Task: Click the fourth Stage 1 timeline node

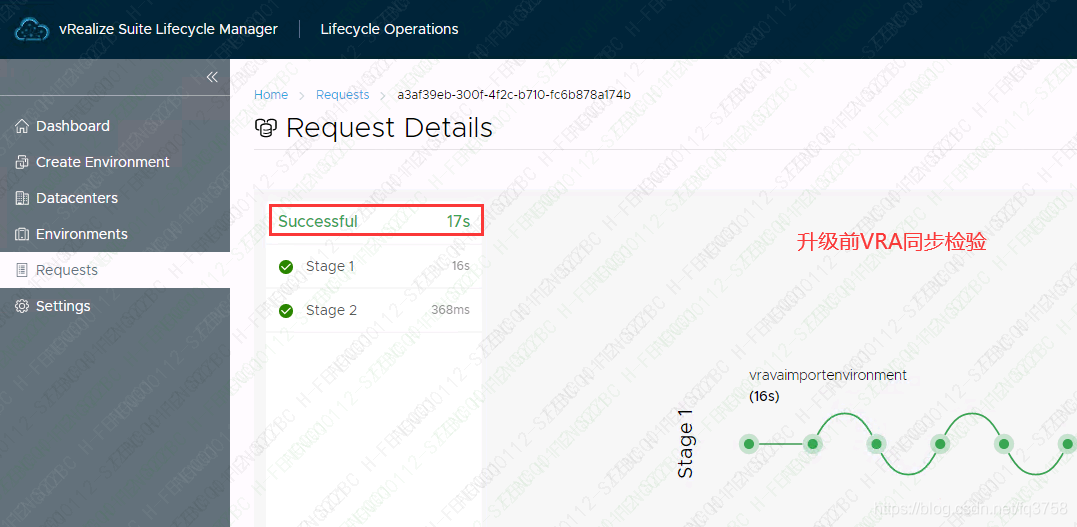Action: coord(940,445)
